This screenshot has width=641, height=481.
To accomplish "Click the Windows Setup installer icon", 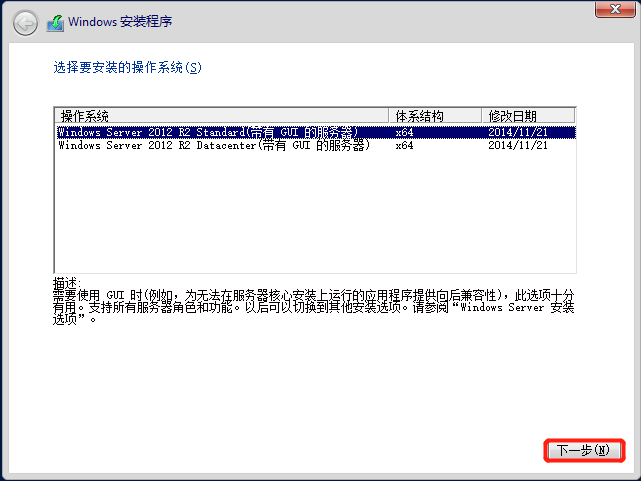I will [56, 23].
